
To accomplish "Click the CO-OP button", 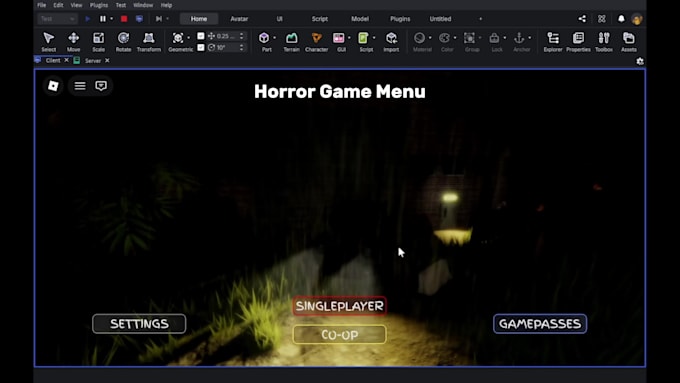I will pyautogui.click(x=340, y=335).
